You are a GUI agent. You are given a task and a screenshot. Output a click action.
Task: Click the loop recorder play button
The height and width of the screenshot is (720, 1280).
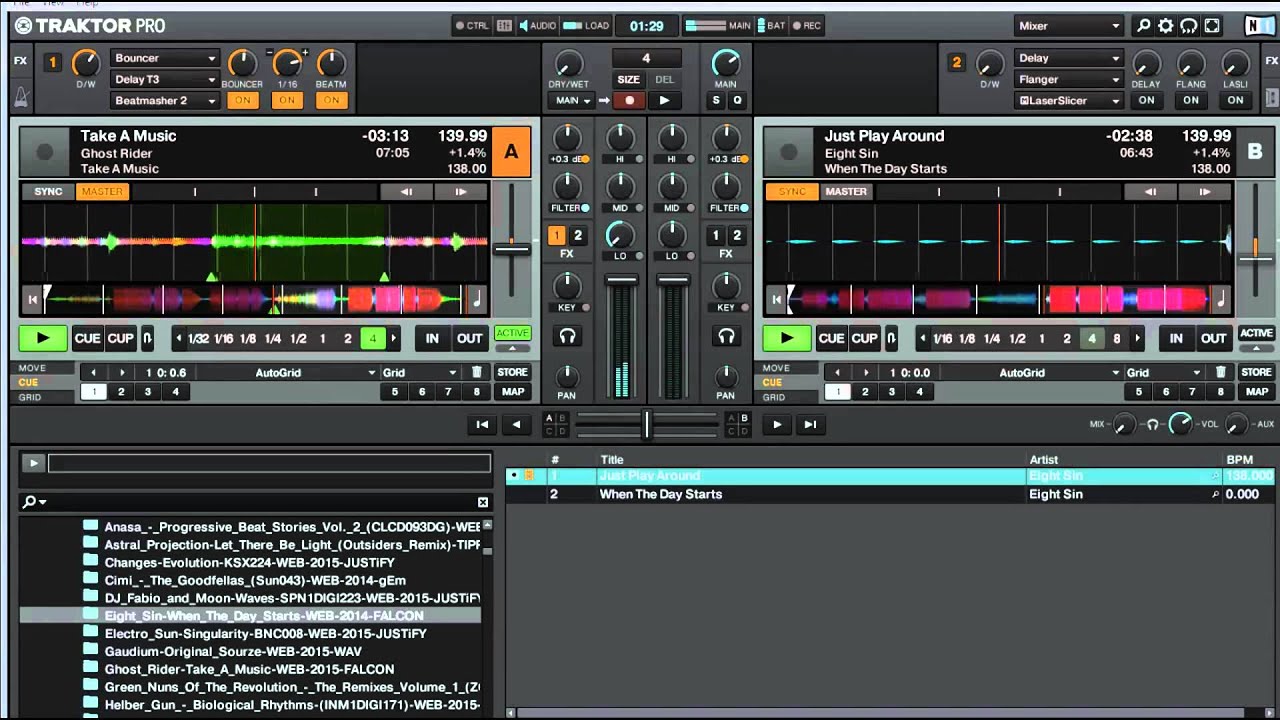pos(664,100)
